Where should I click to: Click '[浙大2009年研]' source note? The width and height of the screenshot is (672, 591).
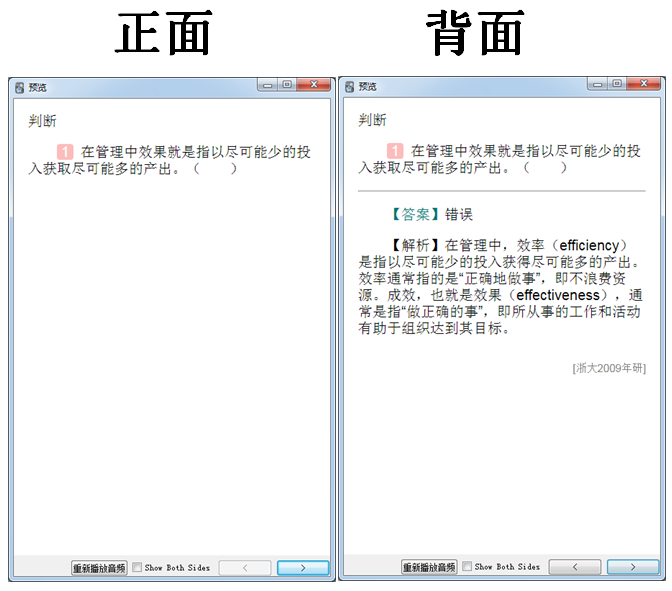click(x=609, y=368)
